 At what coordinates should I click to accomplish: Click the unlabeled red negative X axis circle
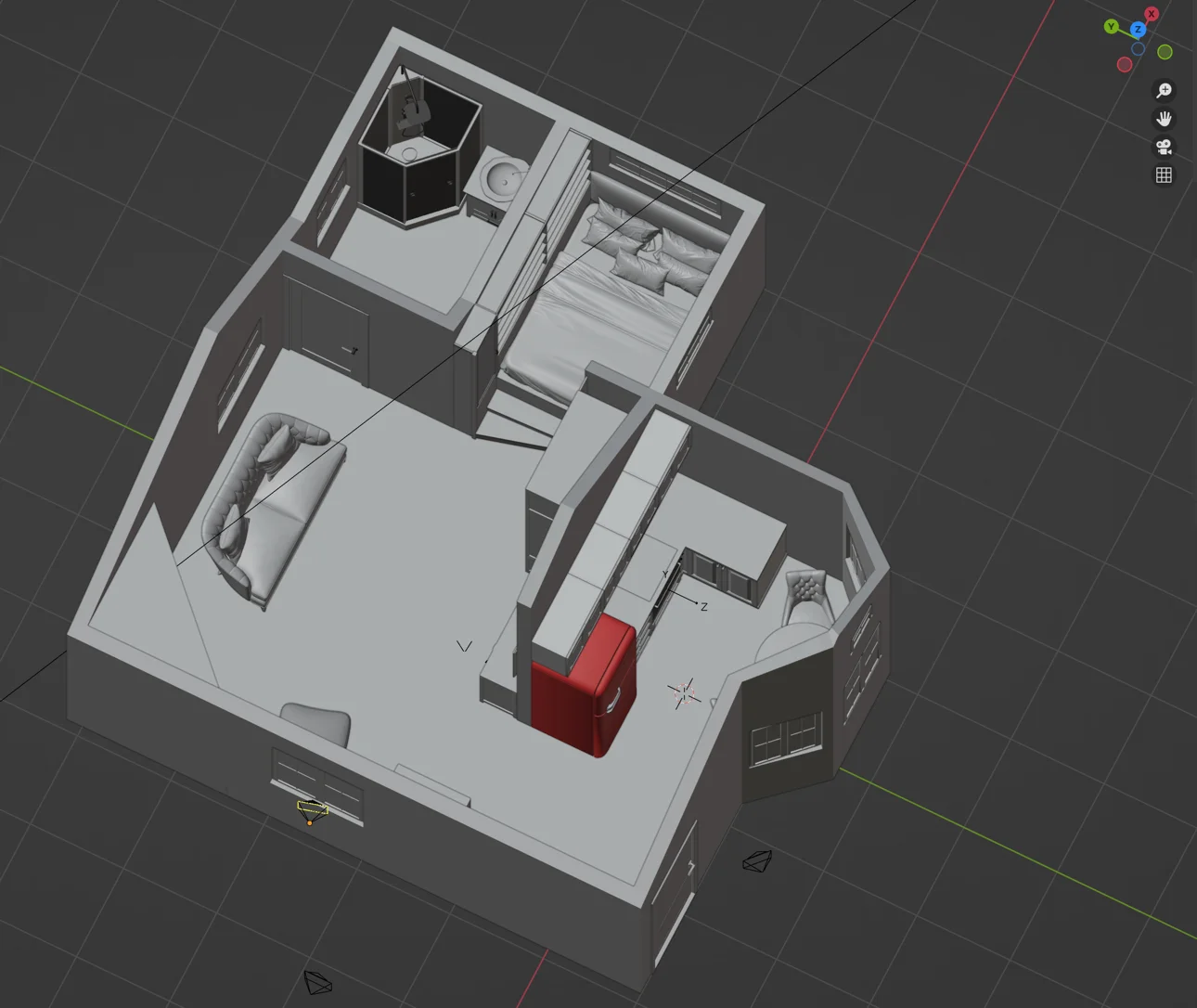tap(1125, 64)
